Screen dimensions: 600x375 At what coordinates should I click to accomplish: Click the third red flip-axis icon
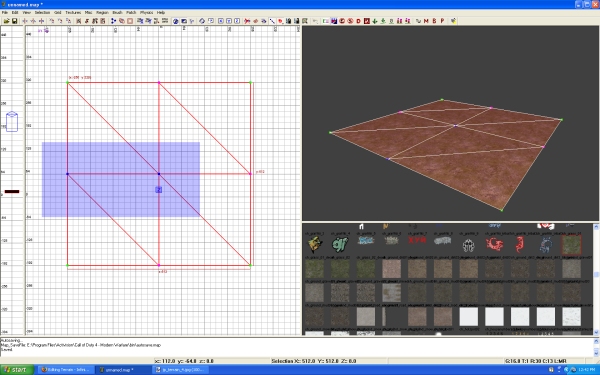coord(41,21)
